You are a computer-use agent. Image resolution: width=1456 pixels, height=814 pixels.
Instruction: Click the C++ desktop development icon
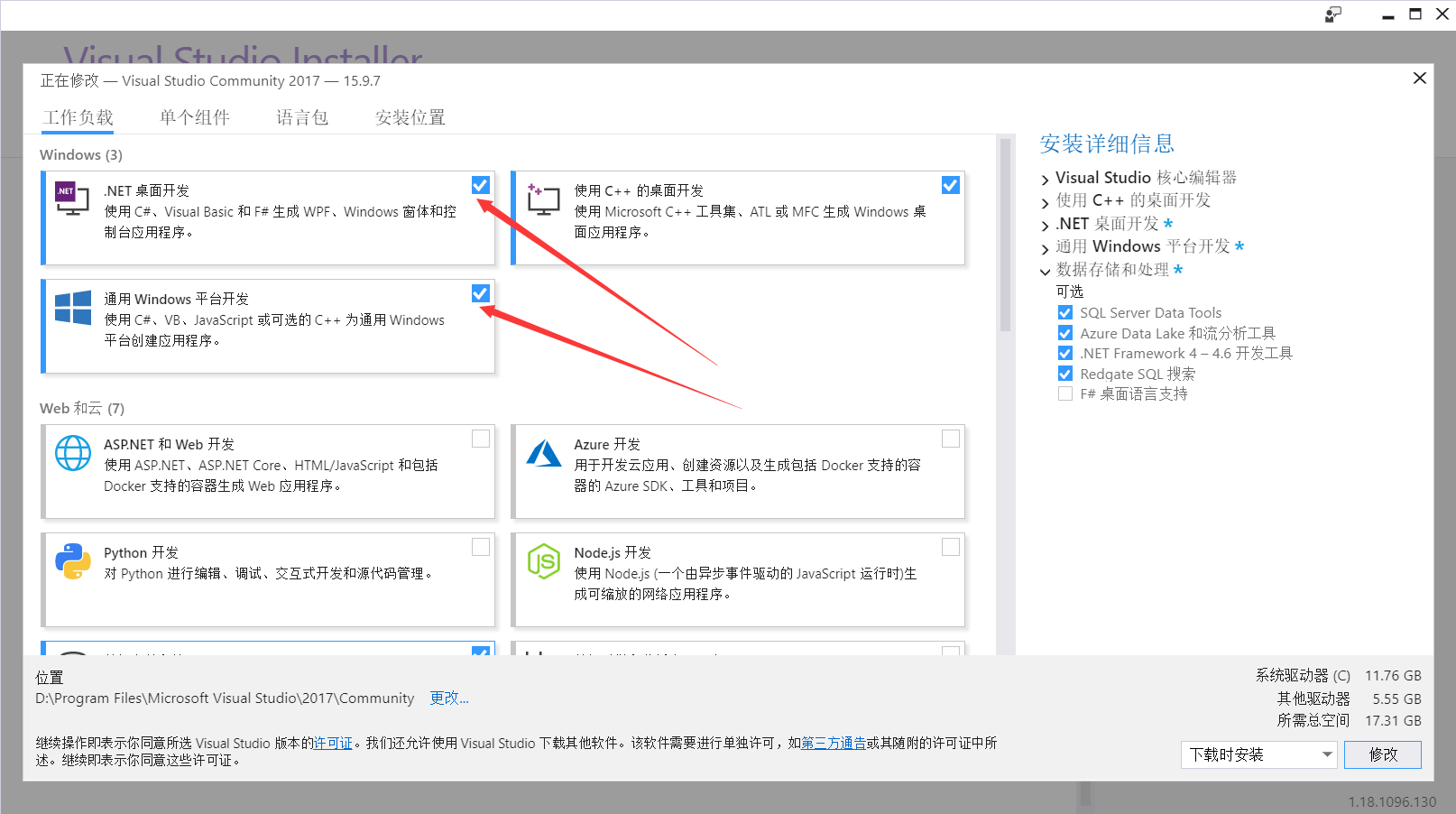(x=543, y=199)
